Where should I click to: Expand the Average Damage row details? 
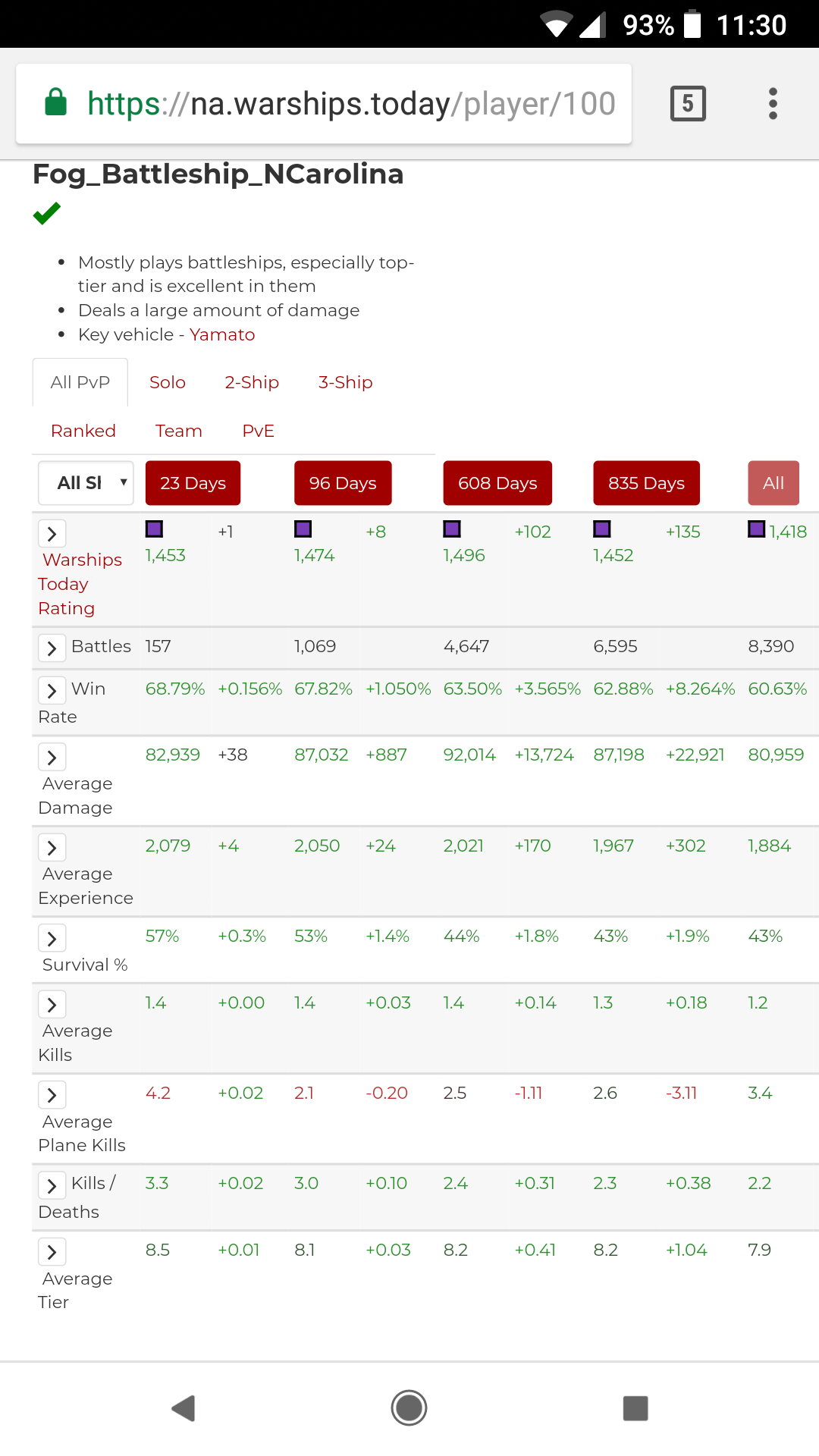point(52,757)
